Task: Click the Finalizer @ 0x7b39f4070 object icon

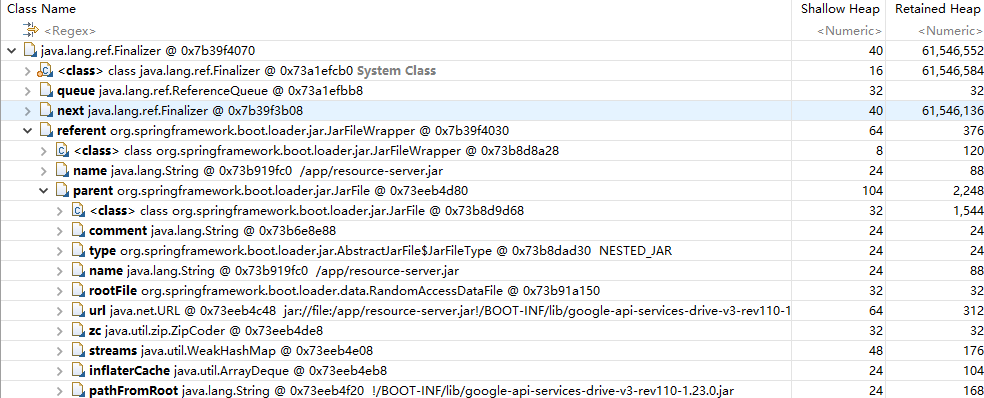Action: (29, 50)
